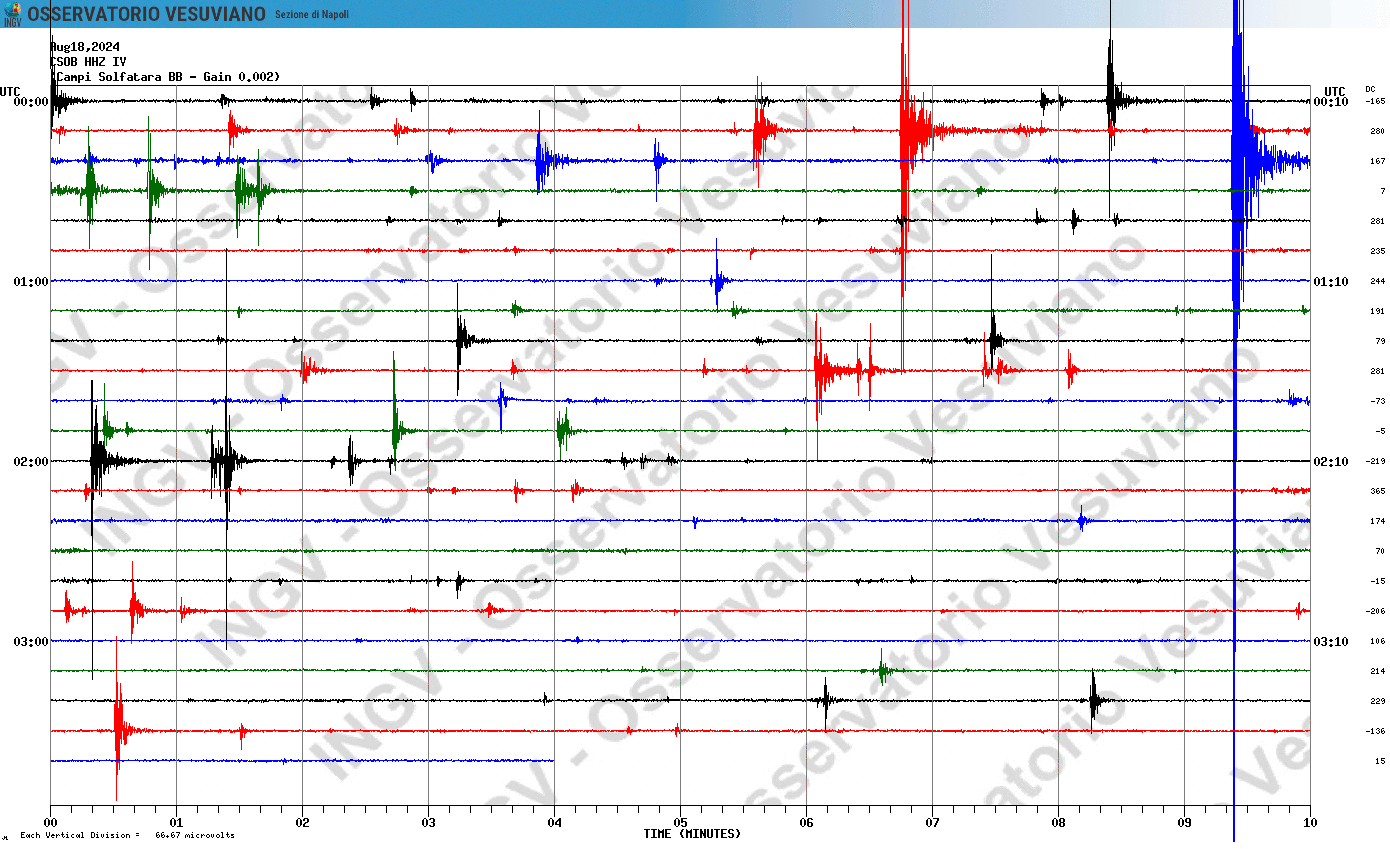Screen dimensions: 1390x849
Task: Click the 02 minute axis label
Action: pyautogui.click(x=302, y=823)
